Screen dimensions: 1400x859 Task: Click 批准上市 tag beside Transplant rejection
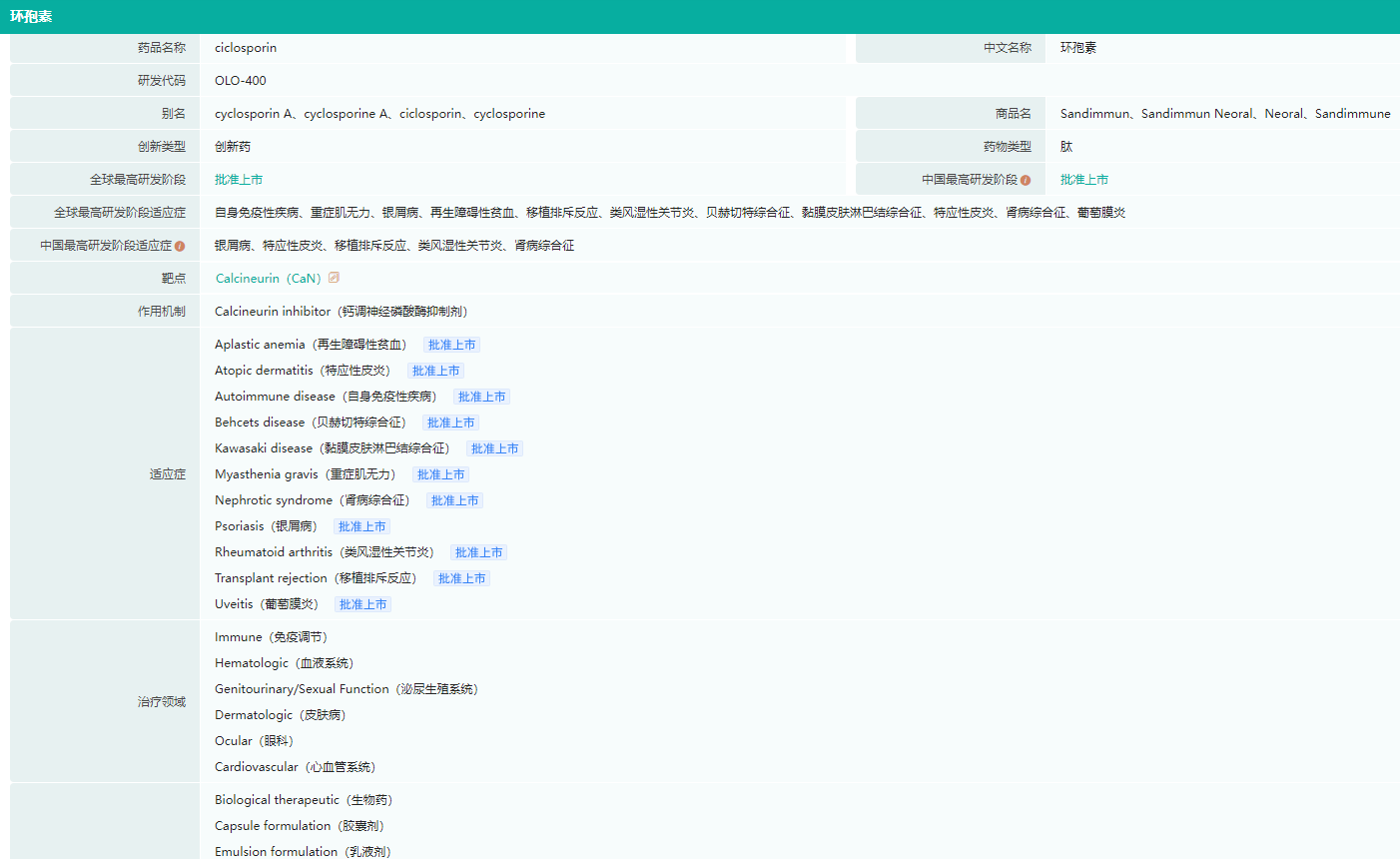[x=461, y=578]
